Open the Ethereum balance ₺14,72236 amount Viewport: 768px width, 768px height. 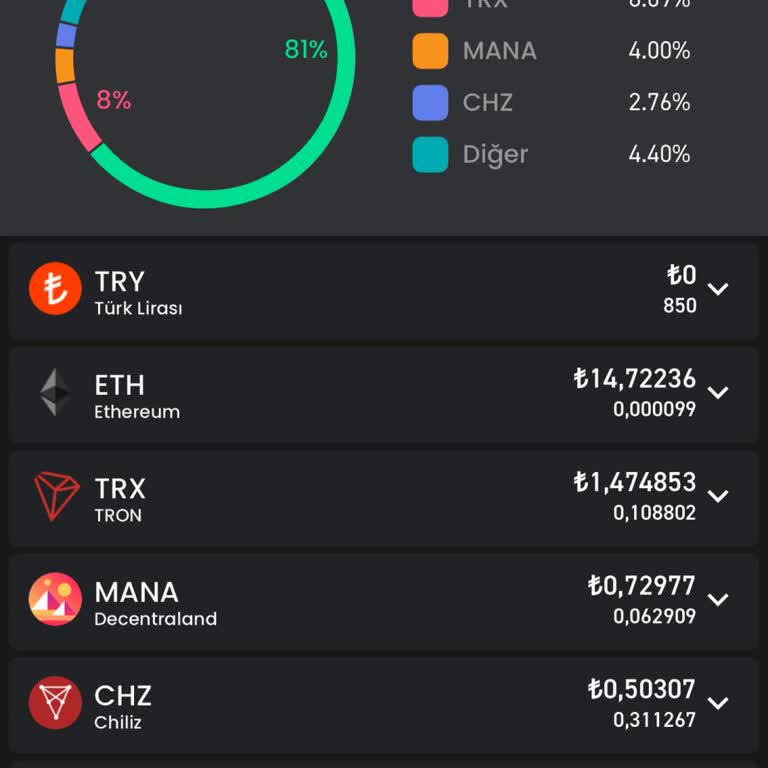click(x=634, y=379)
